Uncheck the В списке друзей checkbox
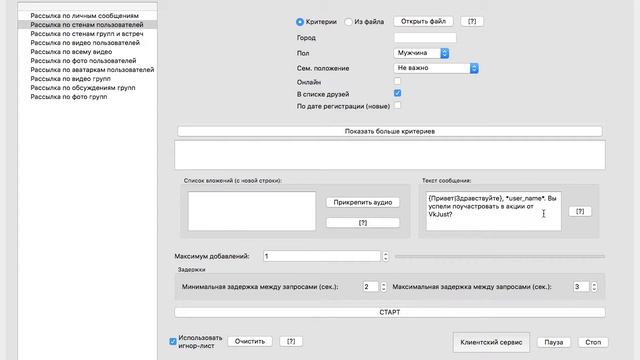 [x=398, y=93]
